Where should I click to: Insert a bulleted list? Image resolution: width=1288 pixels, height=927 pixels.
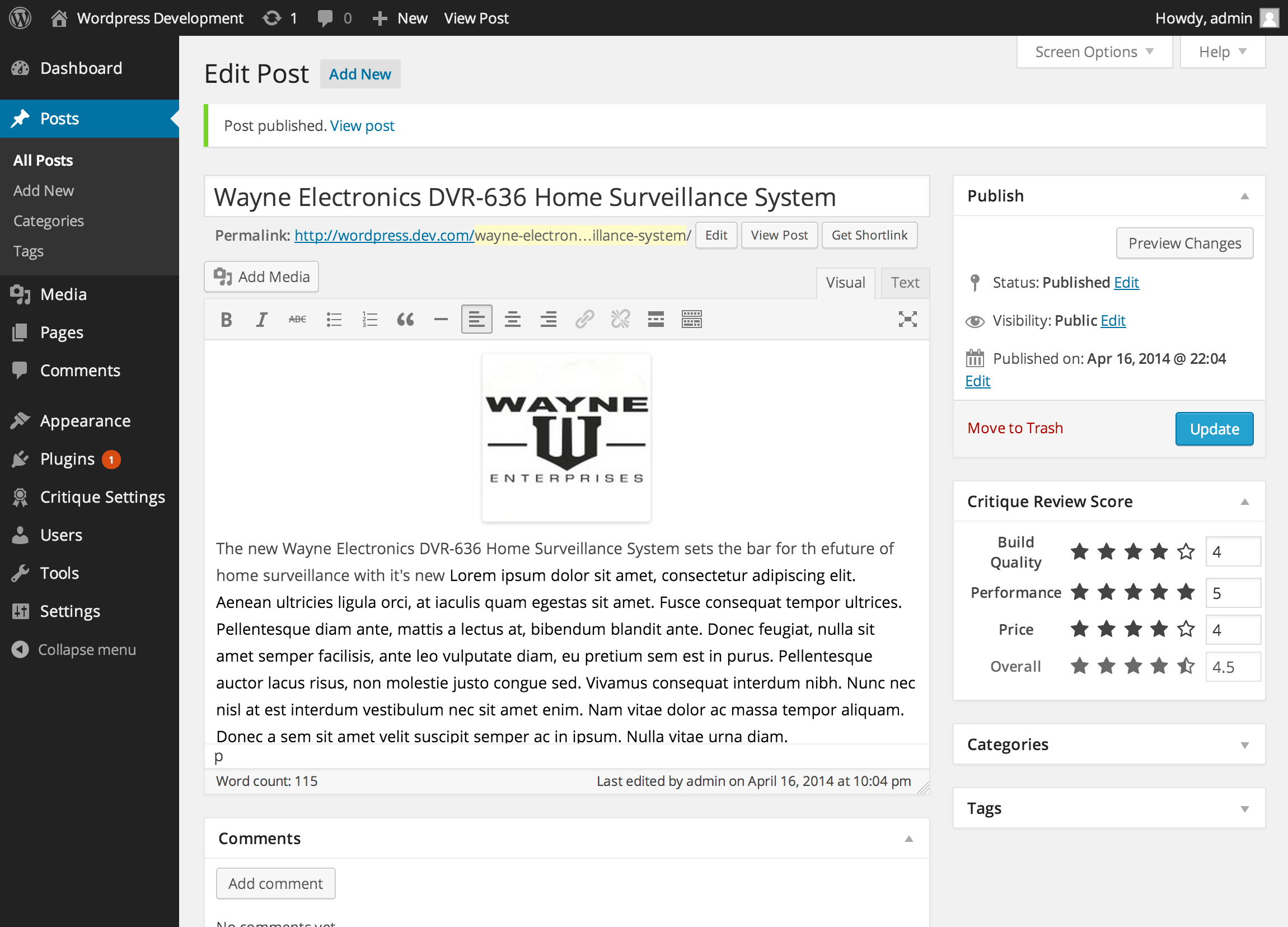(334, 320)
